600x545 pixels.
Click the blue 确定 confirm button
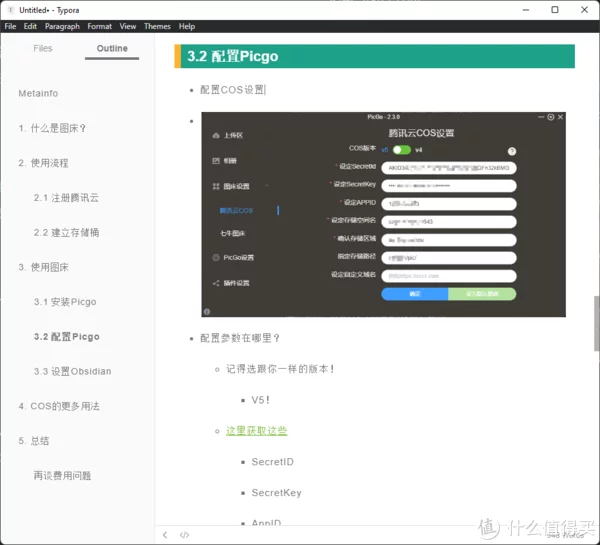click(415, 294)
